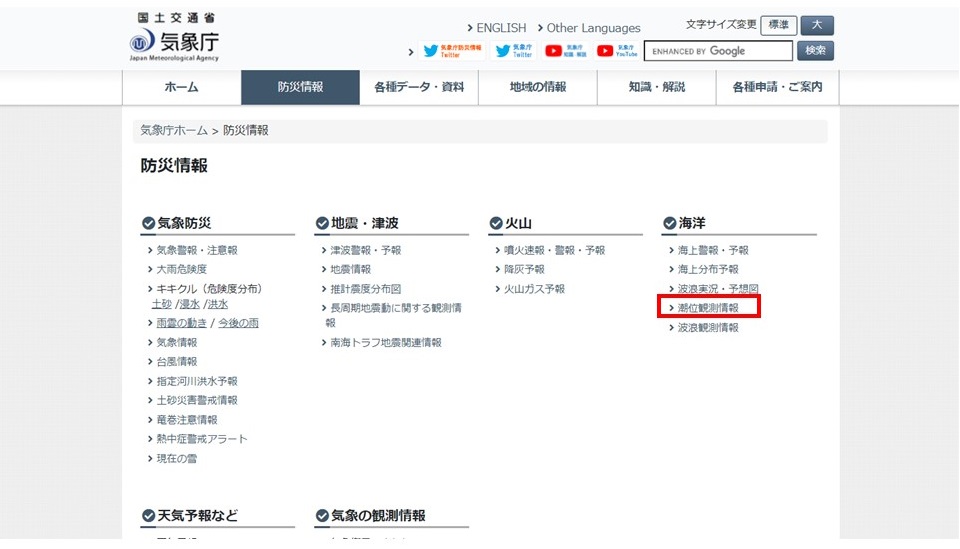Screen dimensions: 960x549
Task: Open the 土砂 kikikuru link
Action: click(162, 304)
